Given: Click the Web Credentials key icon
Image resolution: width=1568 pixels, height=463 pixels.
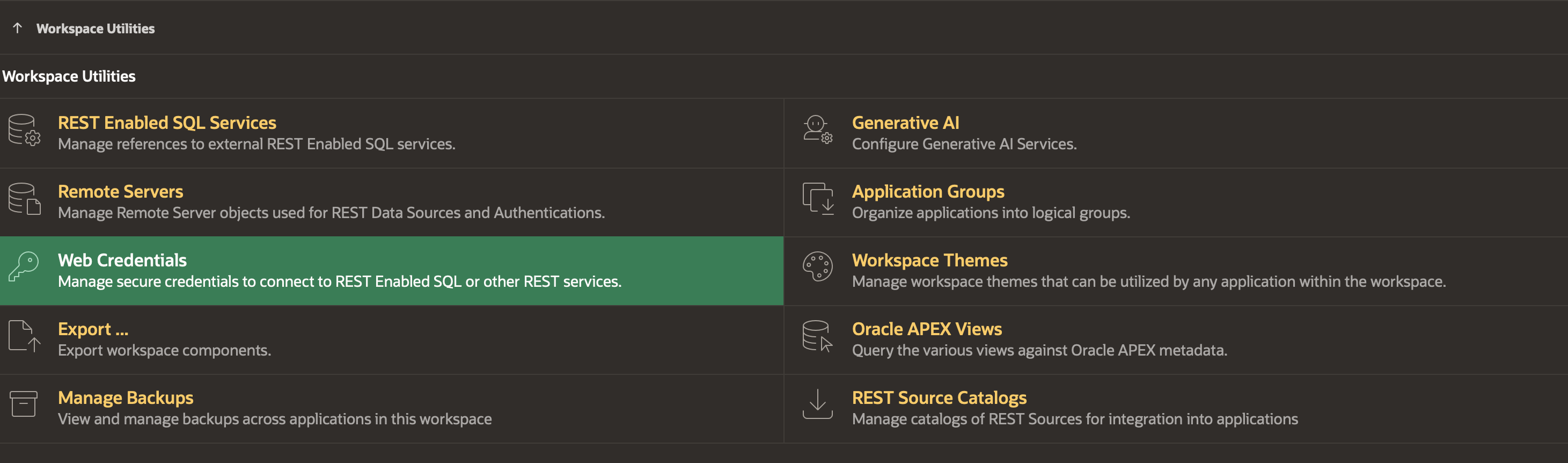Looking at the screenshot, I should (x=24, y=267).
